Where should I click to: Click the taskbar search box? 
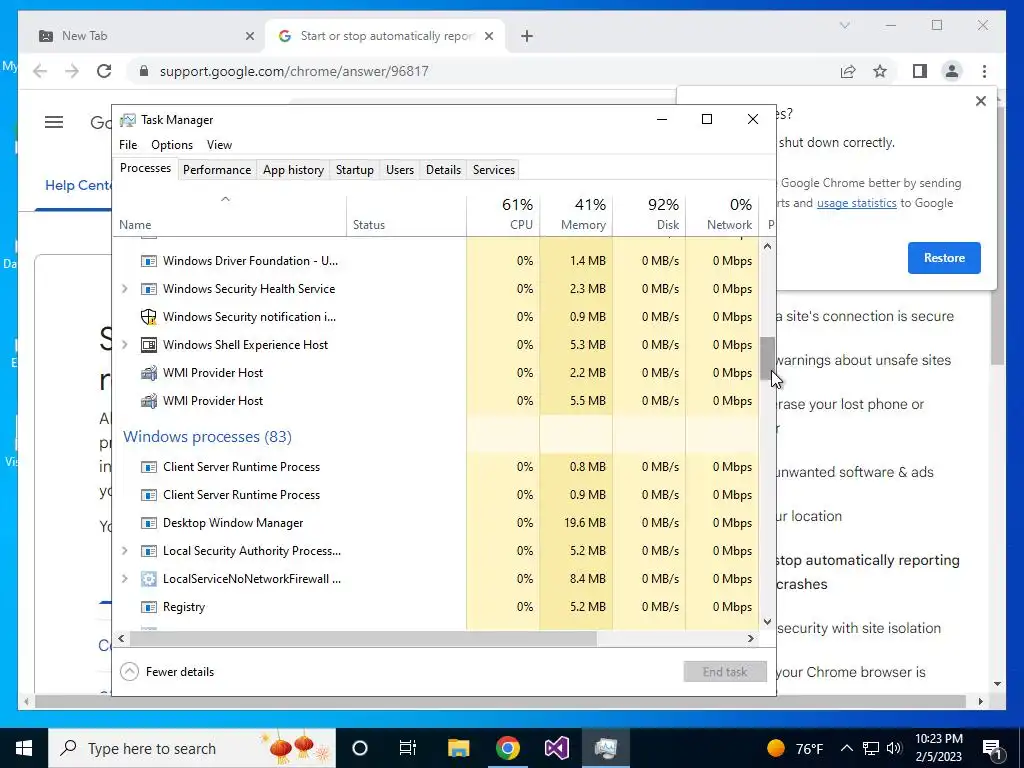(193, 748)
